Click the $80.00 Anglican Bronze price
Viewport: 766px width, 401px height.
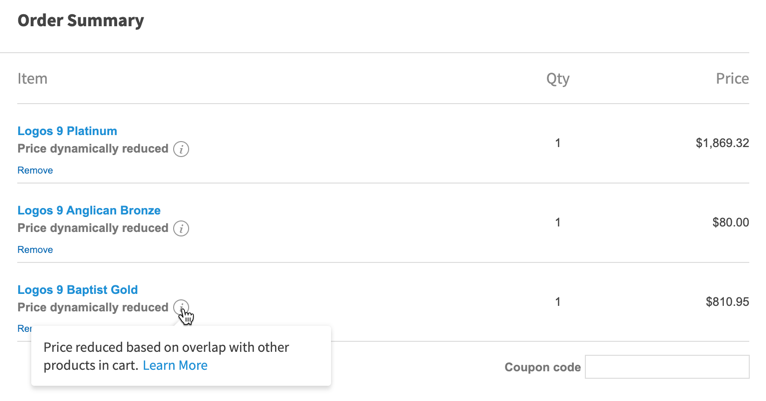(730, 222)
